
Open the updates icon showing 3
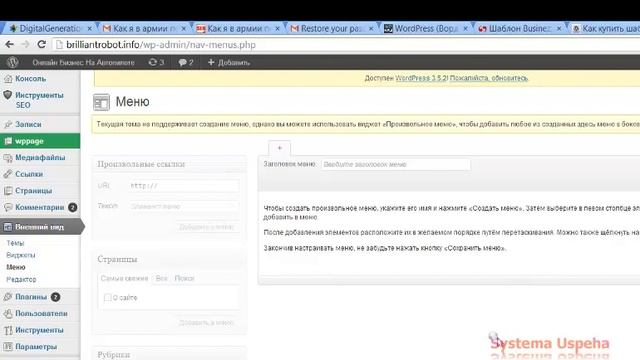click(156, 62)
